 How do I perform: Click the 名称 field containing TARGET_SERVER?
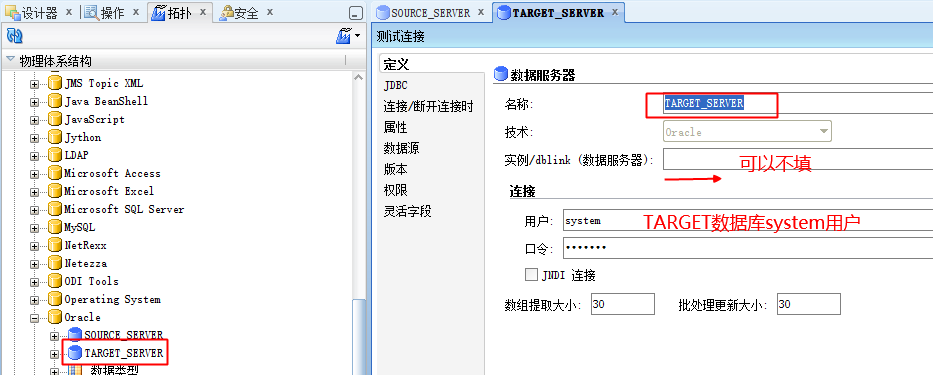tap(797, 104)
